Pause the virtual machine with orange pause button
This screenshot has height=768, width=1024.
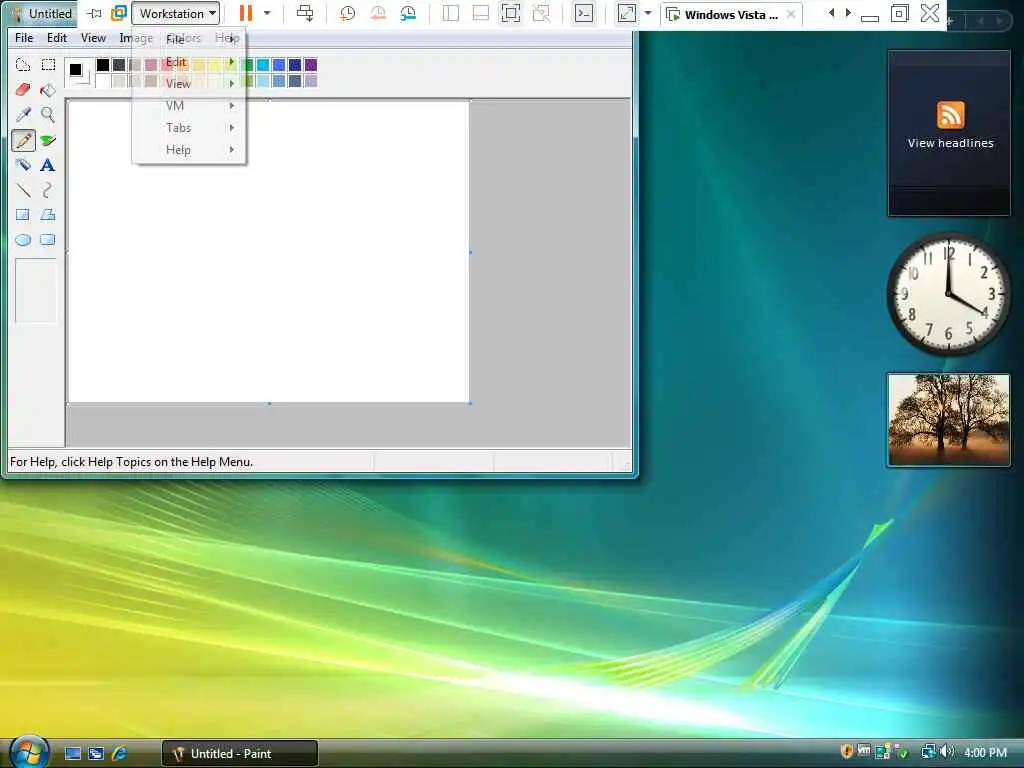click(246, 13)
